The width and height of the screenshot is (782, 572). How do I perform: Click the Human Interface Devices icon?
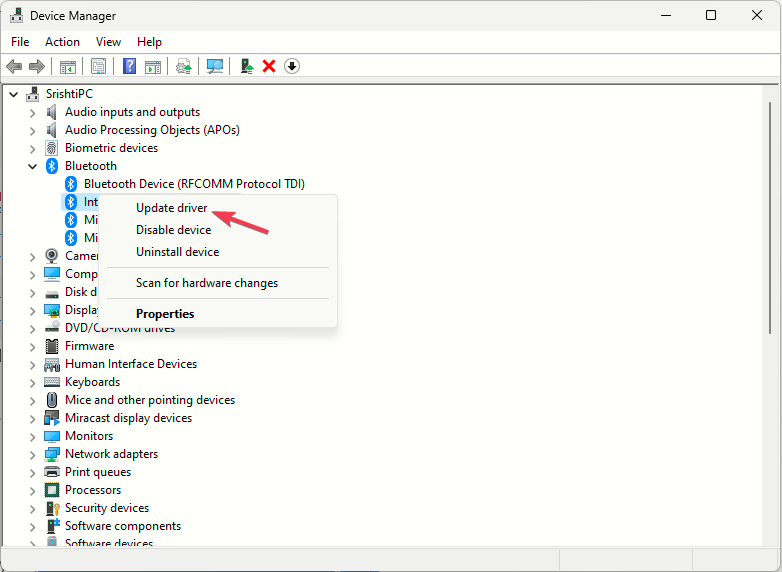pos(52,365)
